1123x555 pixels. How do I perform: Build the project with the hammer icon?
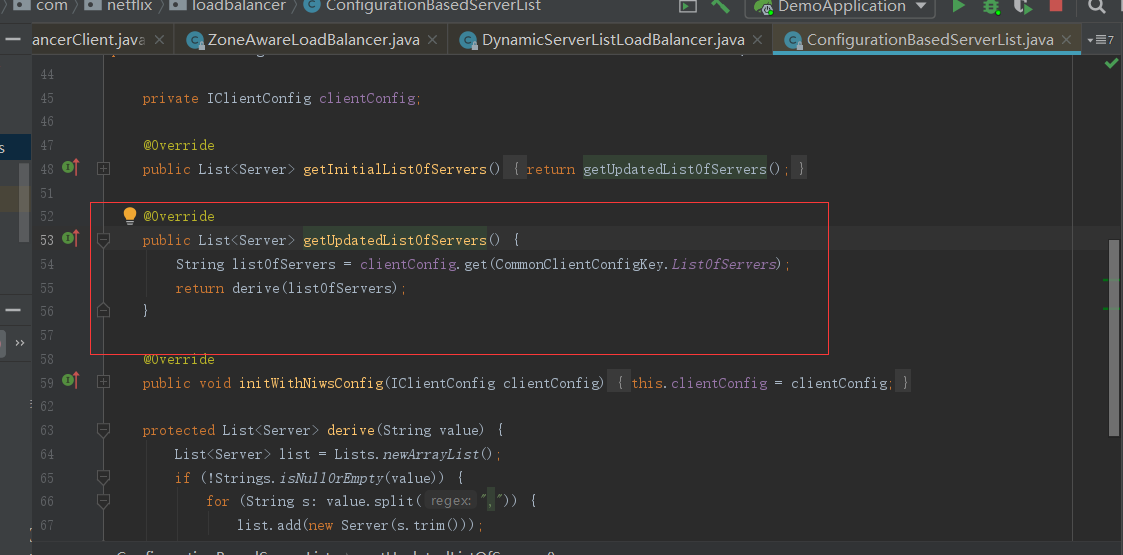coord(720,6)
